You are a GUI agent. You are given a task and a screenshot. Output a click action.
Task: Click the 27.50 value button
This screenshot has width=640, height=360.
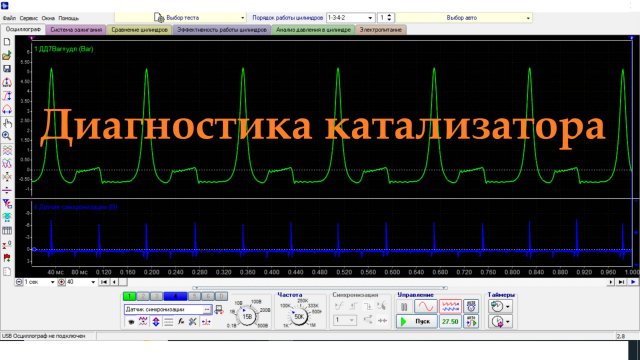pos(450,322)
